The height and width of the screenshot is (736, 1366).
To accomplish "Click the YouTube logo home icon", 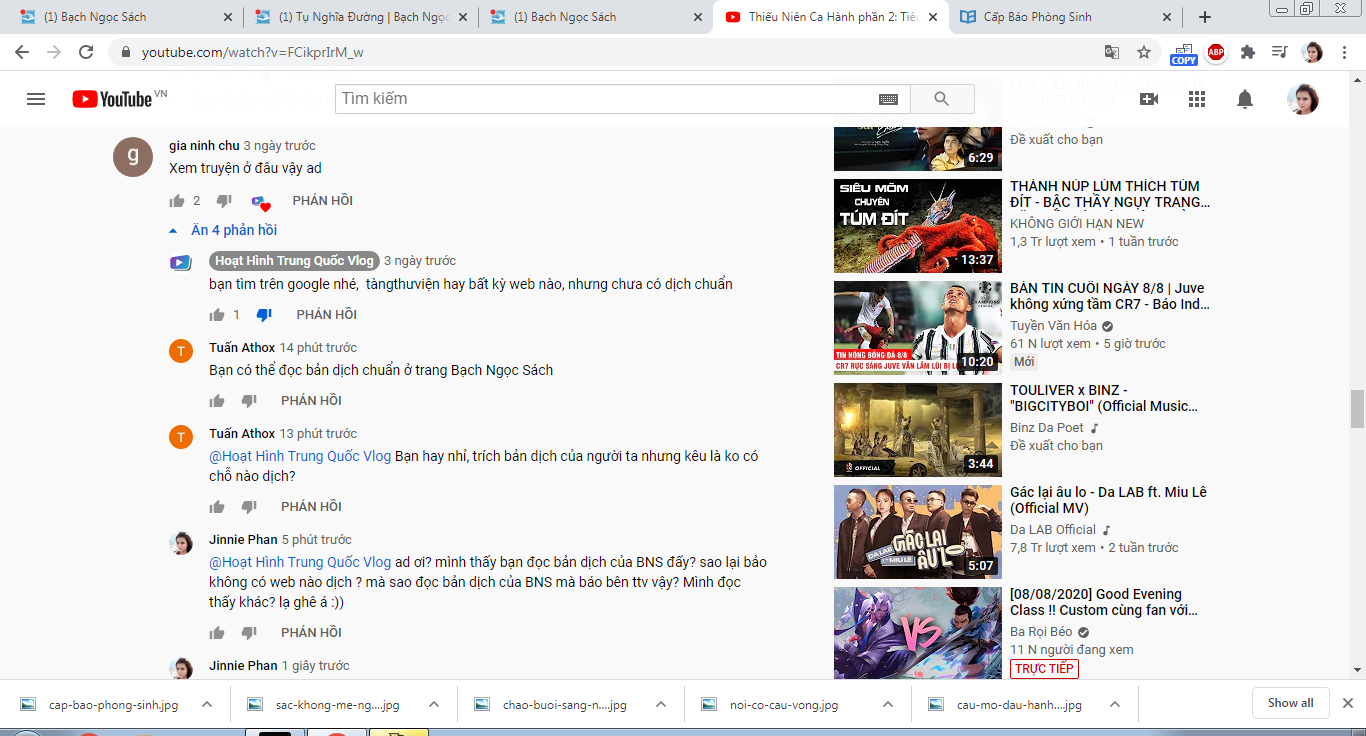I will tap(112, 99).
